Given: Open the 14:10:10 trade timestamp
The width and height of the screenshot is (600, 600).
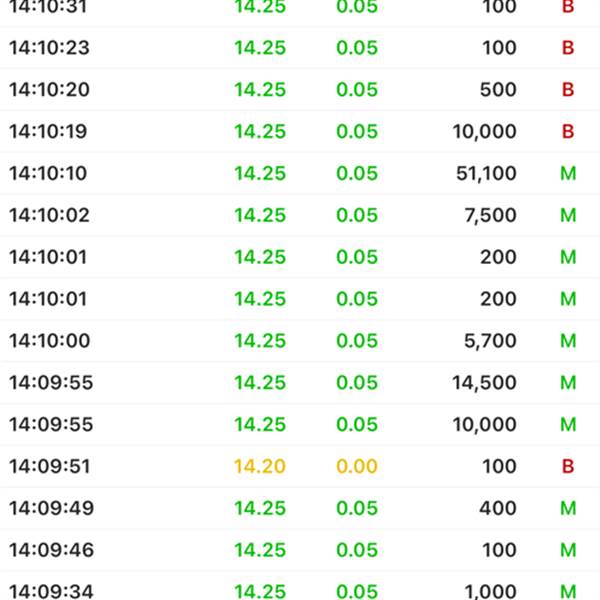Looking at the screenshot, I should pos(48,174).
